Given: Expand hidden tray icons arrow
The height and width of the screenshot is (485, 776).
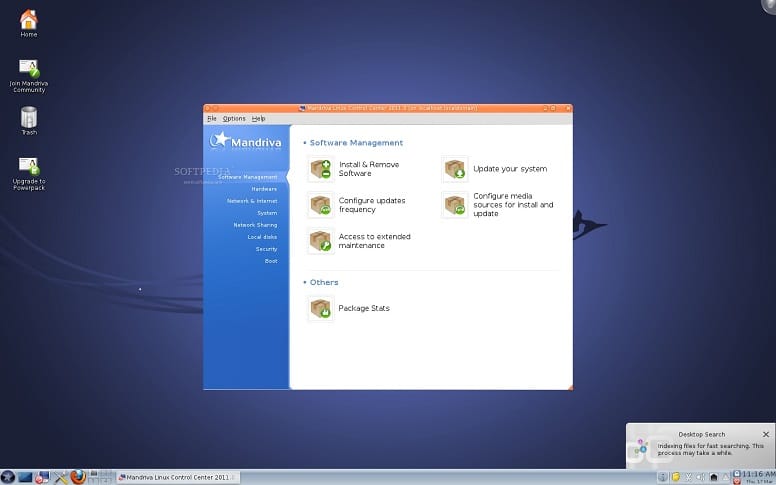Looking at the screenshot, I should point(726,477).
